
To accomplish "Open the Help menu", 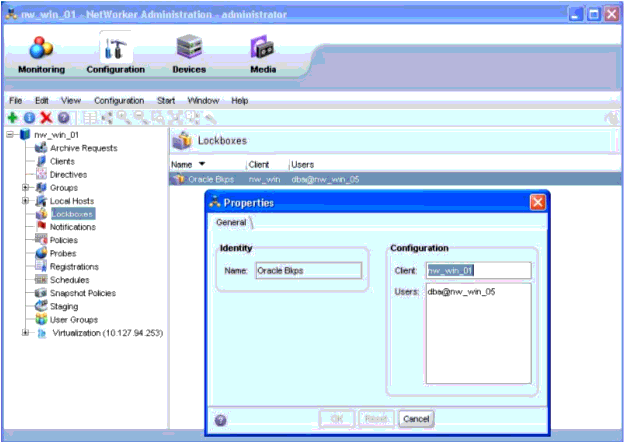I will [x=240, y=101].
